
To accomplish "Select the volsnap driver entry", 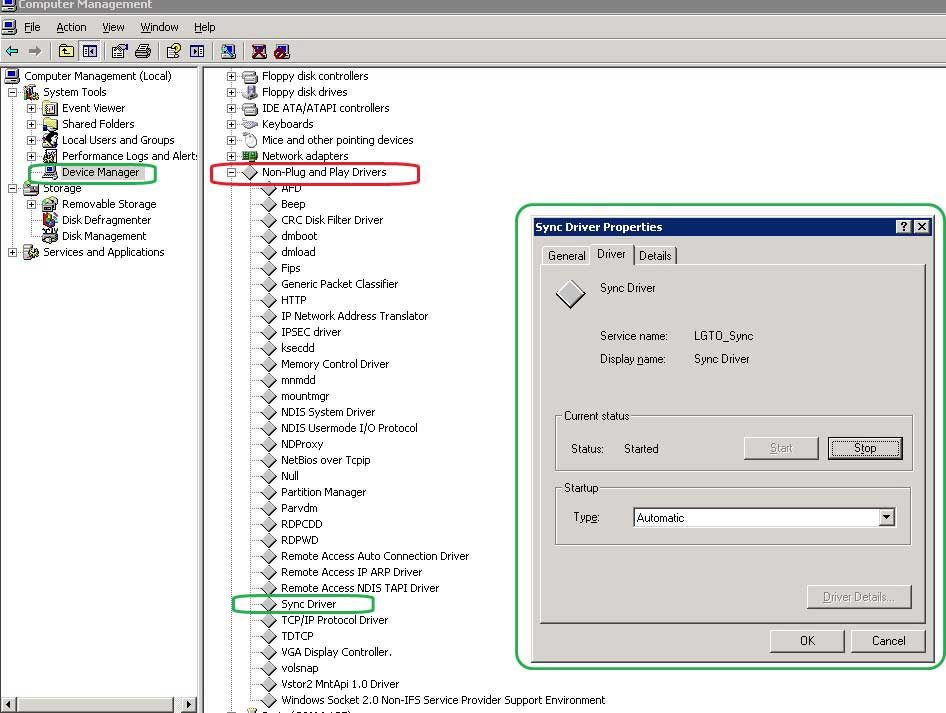I will 299,668.
